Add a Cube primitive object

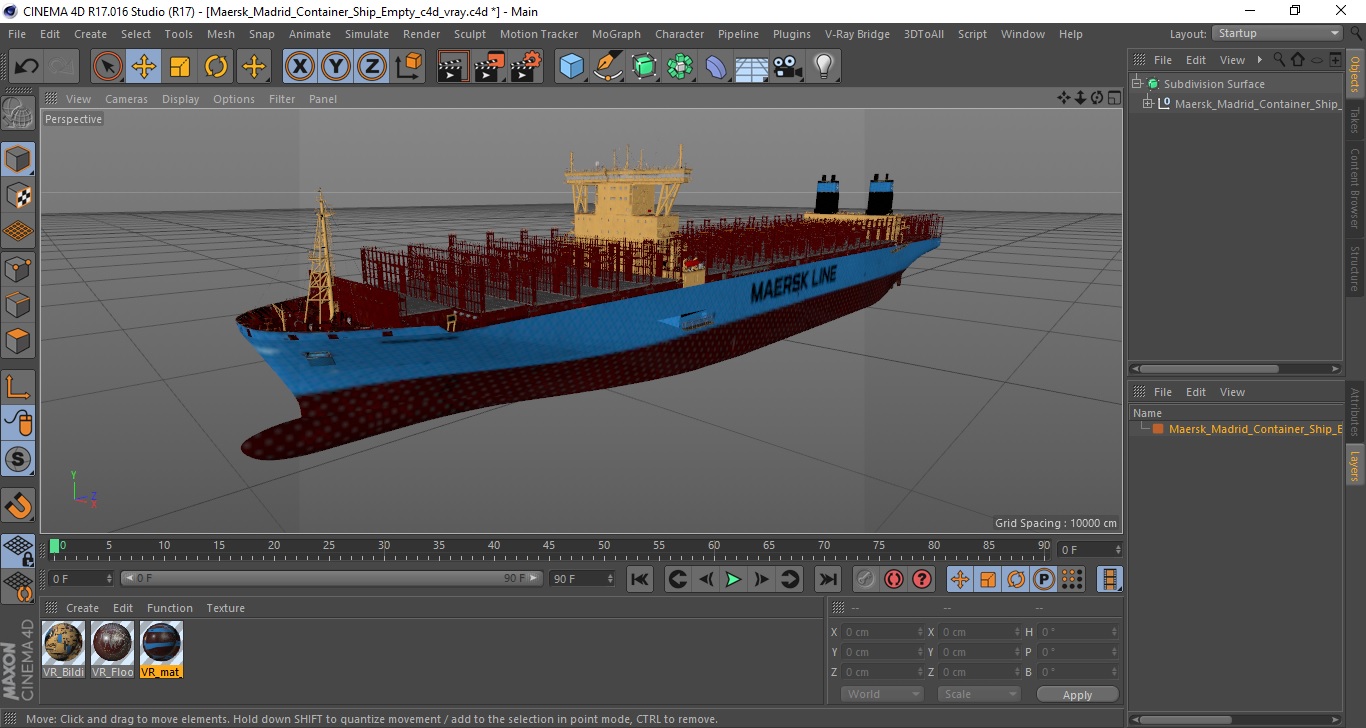click(x=572, y=67)
